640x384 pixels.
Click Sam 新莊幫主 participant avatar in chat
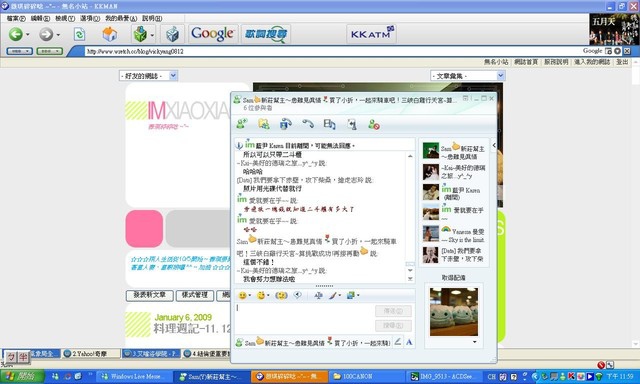(x=431, y=151)
